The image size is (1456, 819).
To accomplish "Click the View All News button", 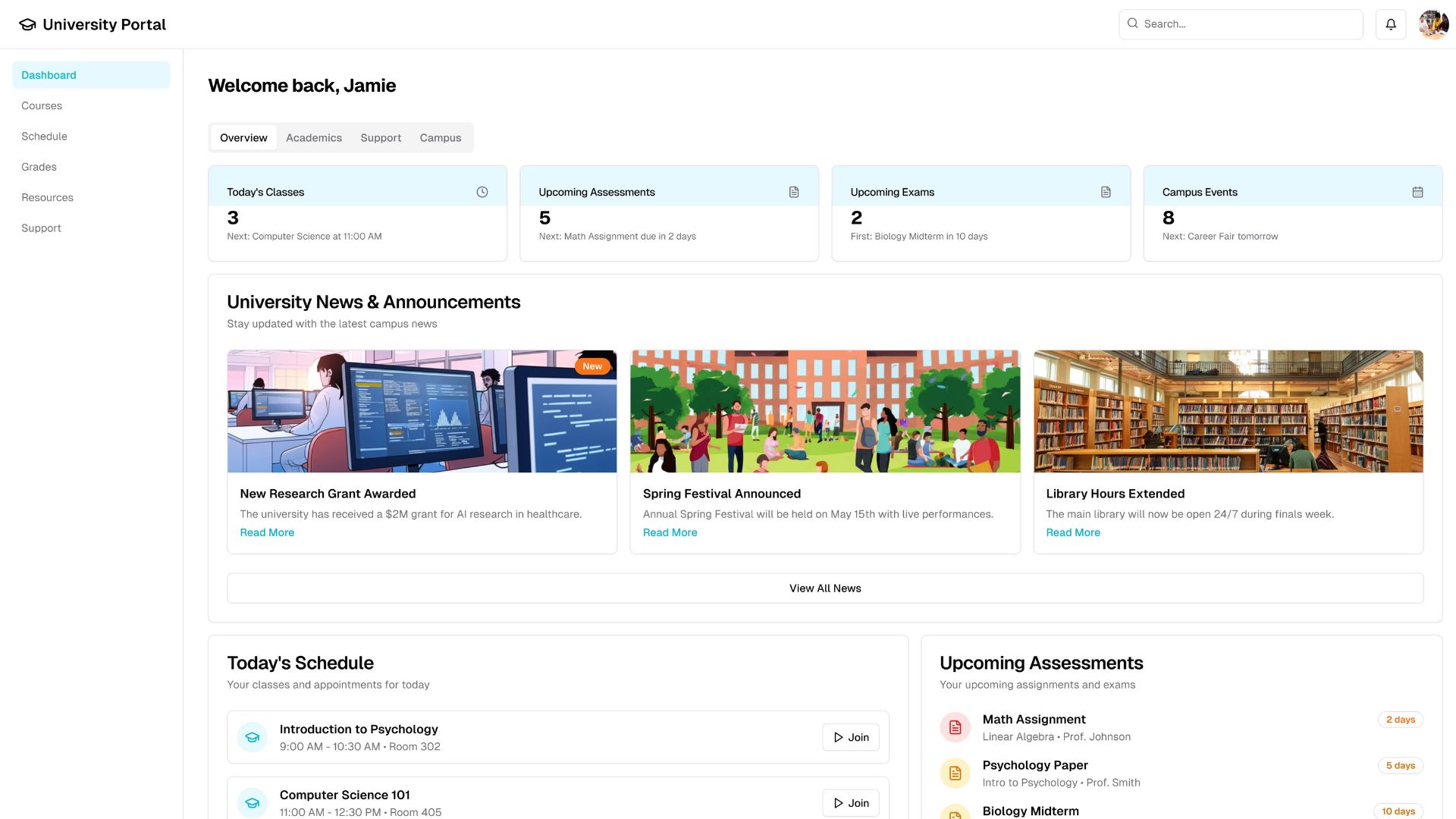I will point(825,588).
